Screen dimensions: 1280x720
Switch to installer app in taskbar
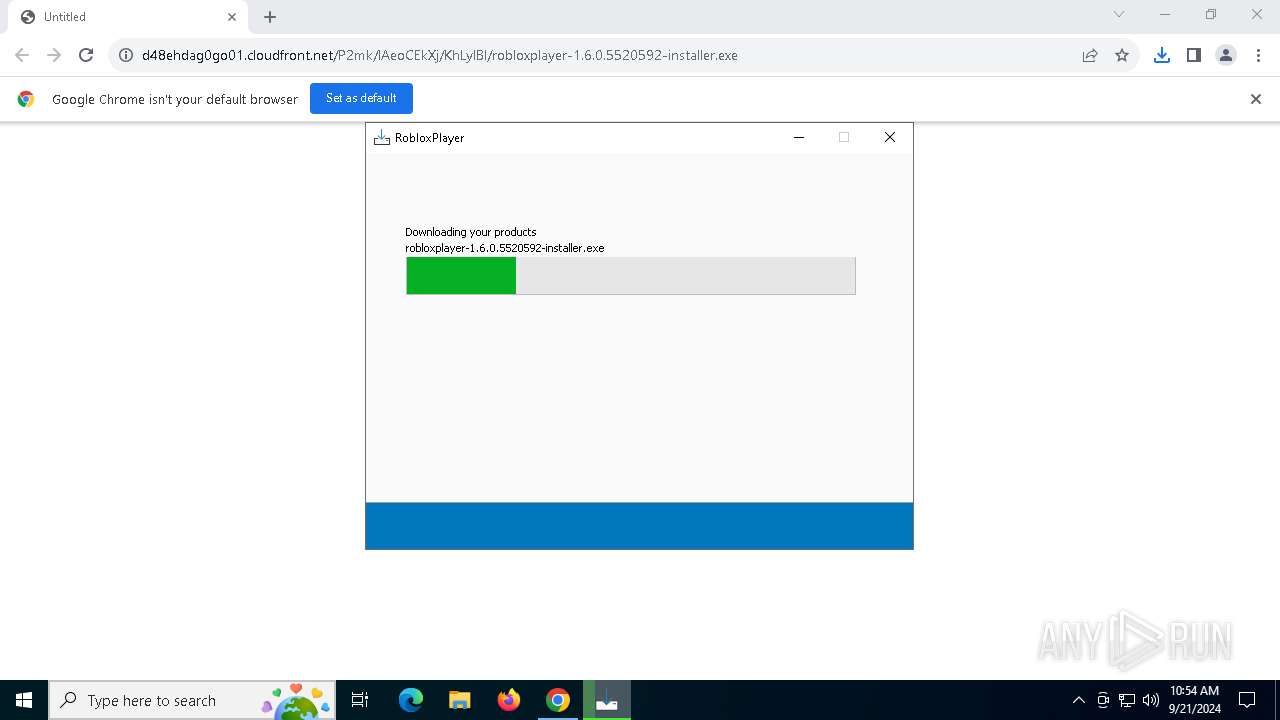pyautogui.click(x=606, y=700)
